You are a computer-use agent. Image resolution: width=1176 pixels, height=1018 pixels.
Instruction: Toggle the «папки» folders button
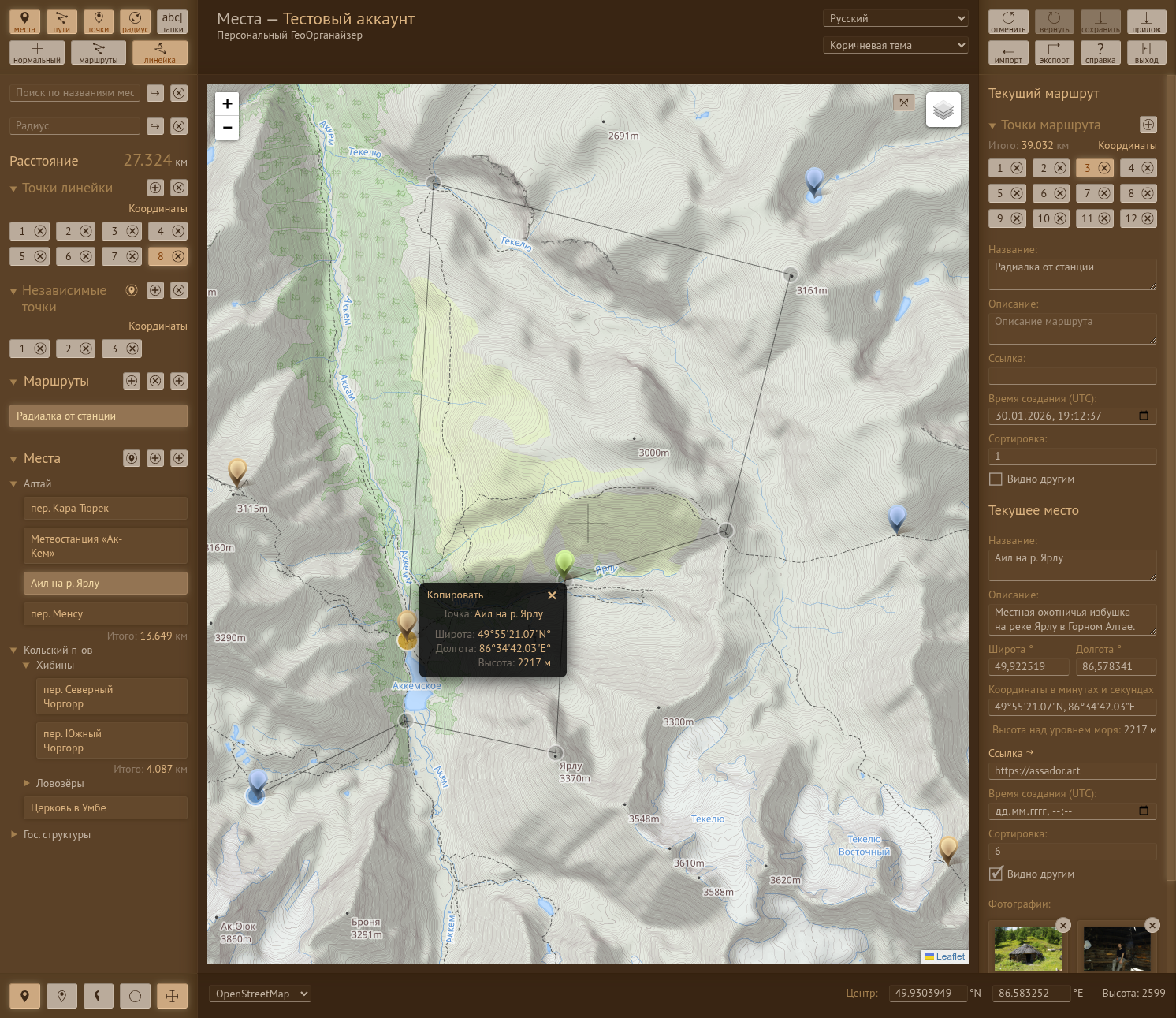[172, 22]
